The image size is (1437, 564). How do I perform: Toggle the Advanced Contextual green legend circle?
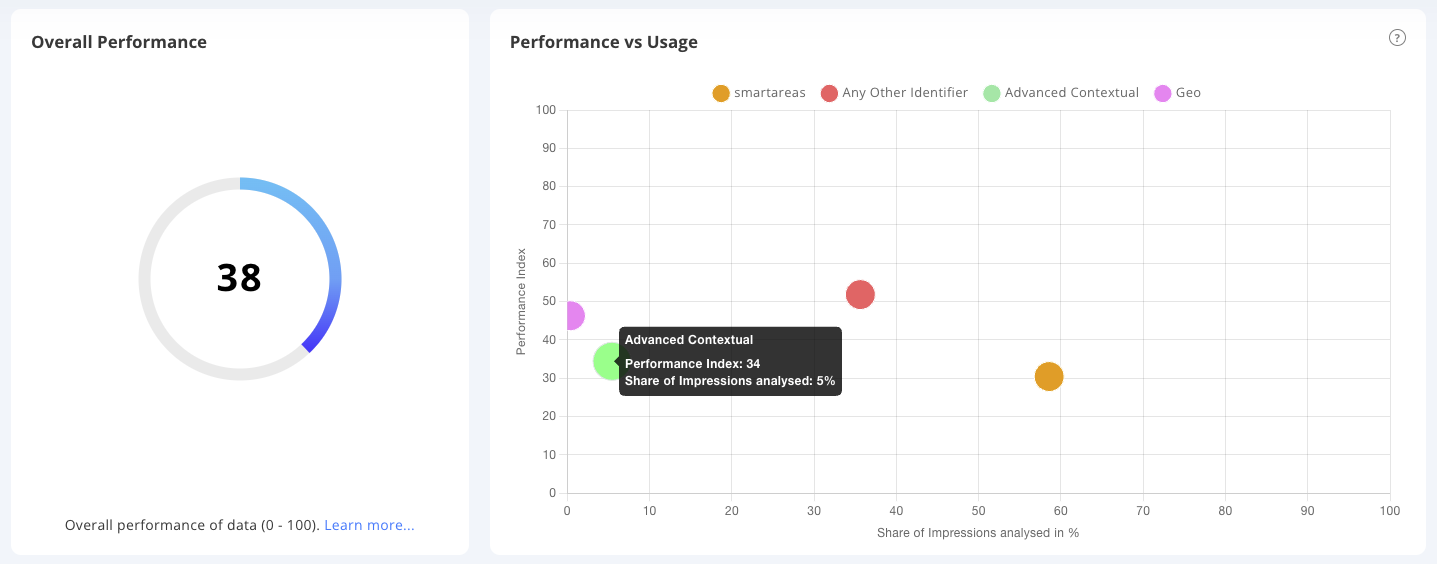coord(991,93)
